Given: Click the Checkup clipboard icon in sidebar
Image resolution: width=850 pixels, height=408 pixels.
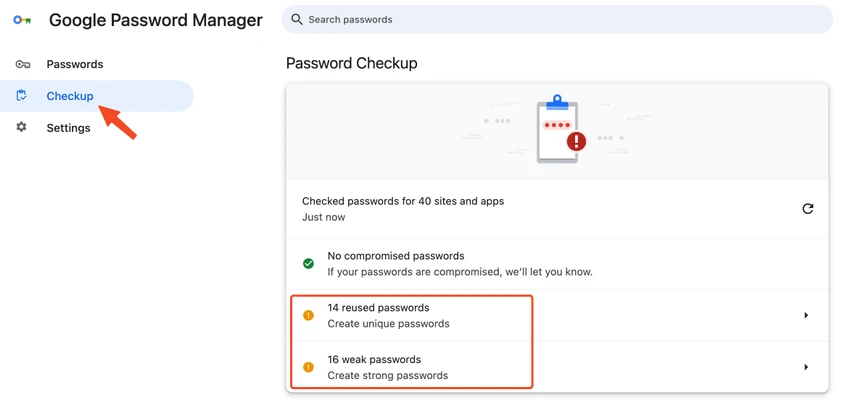Looking at the screenshot, I should (x=22, y=96).
